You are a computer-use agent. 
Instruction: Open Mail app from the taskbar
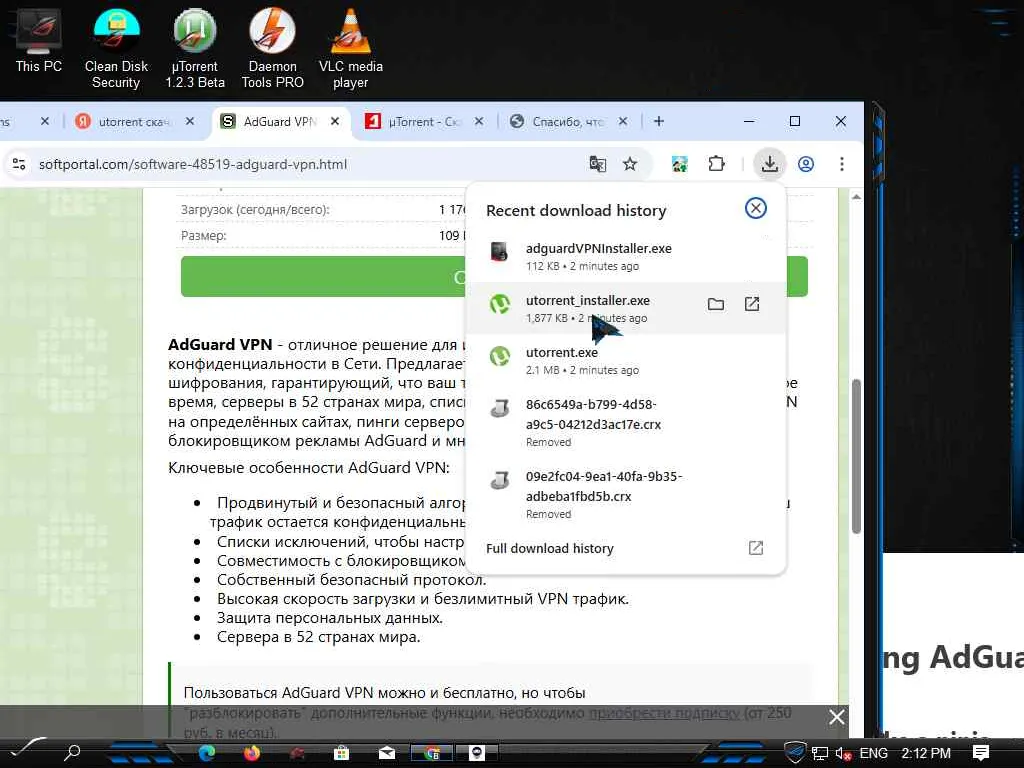click(387, 753)
